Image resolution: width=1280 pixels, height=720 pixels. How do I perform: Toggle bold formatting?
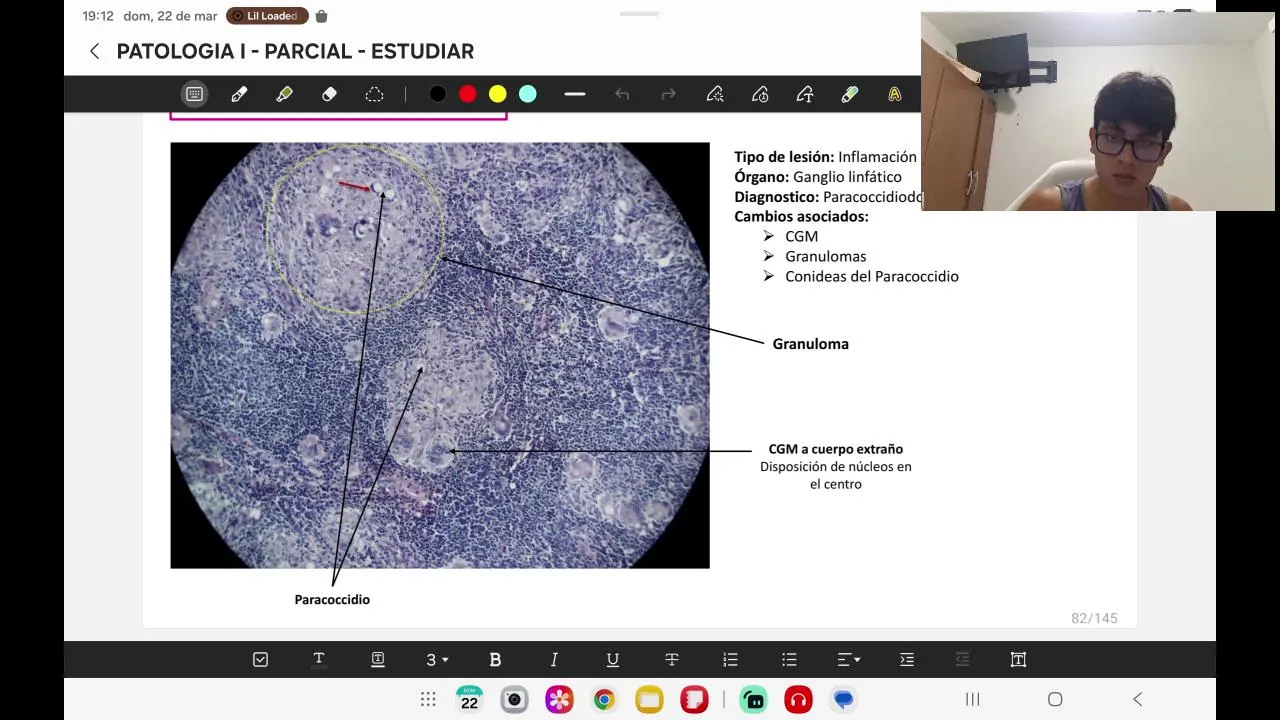click(495, 659)
